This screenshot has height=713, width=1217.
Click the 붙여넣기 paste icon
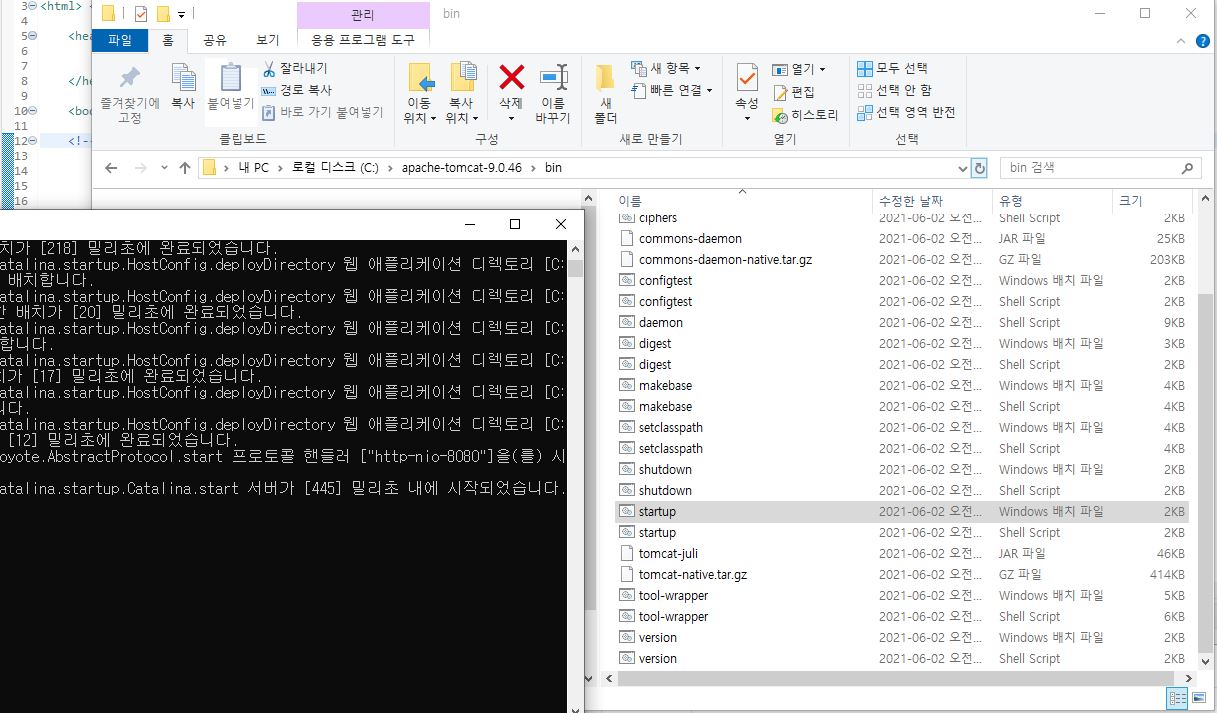pos(231,78)
